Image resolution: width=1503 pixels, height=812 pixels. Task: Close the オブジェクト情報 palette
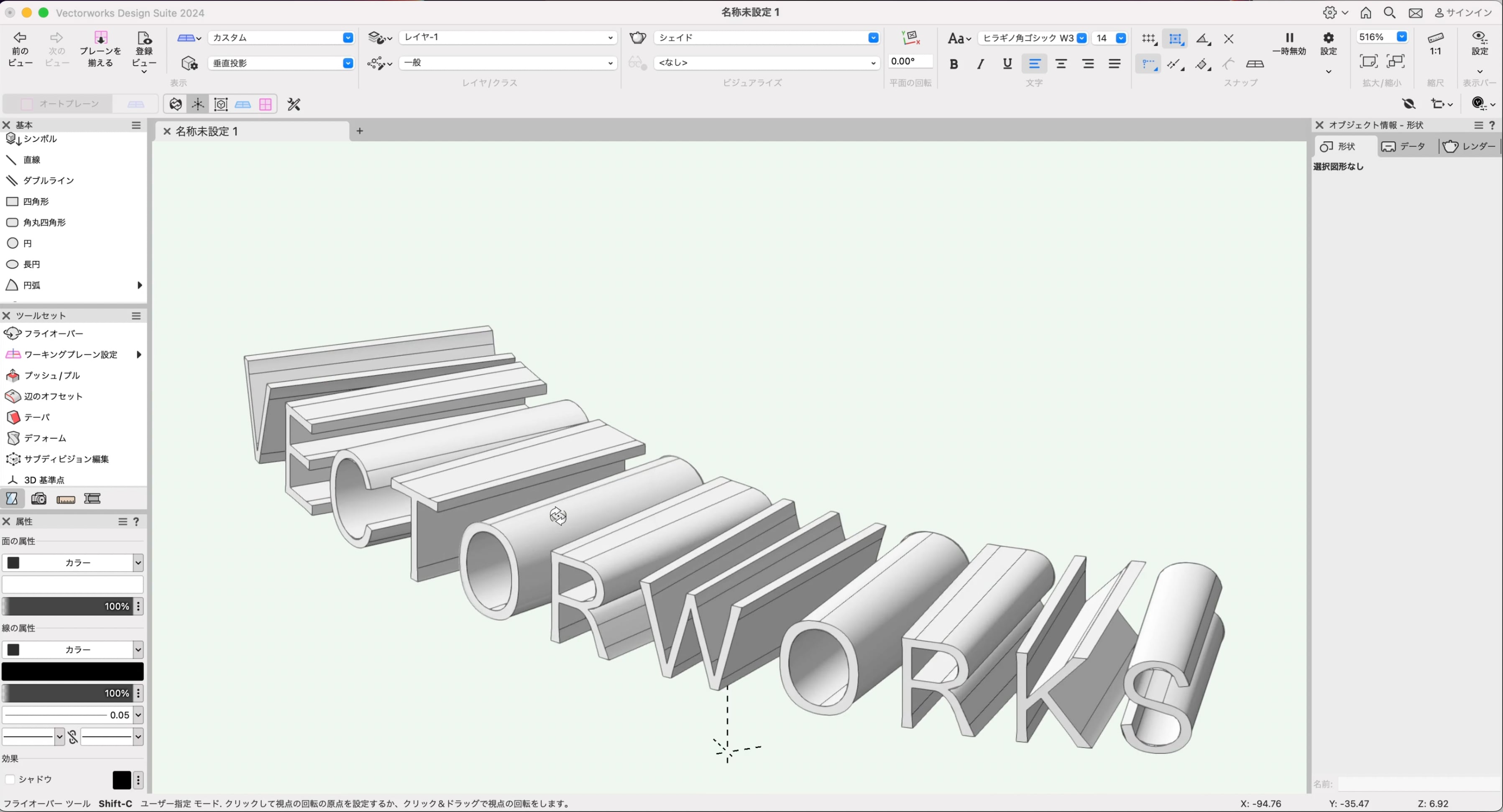pyautogui.click(x=1319, y=125)
